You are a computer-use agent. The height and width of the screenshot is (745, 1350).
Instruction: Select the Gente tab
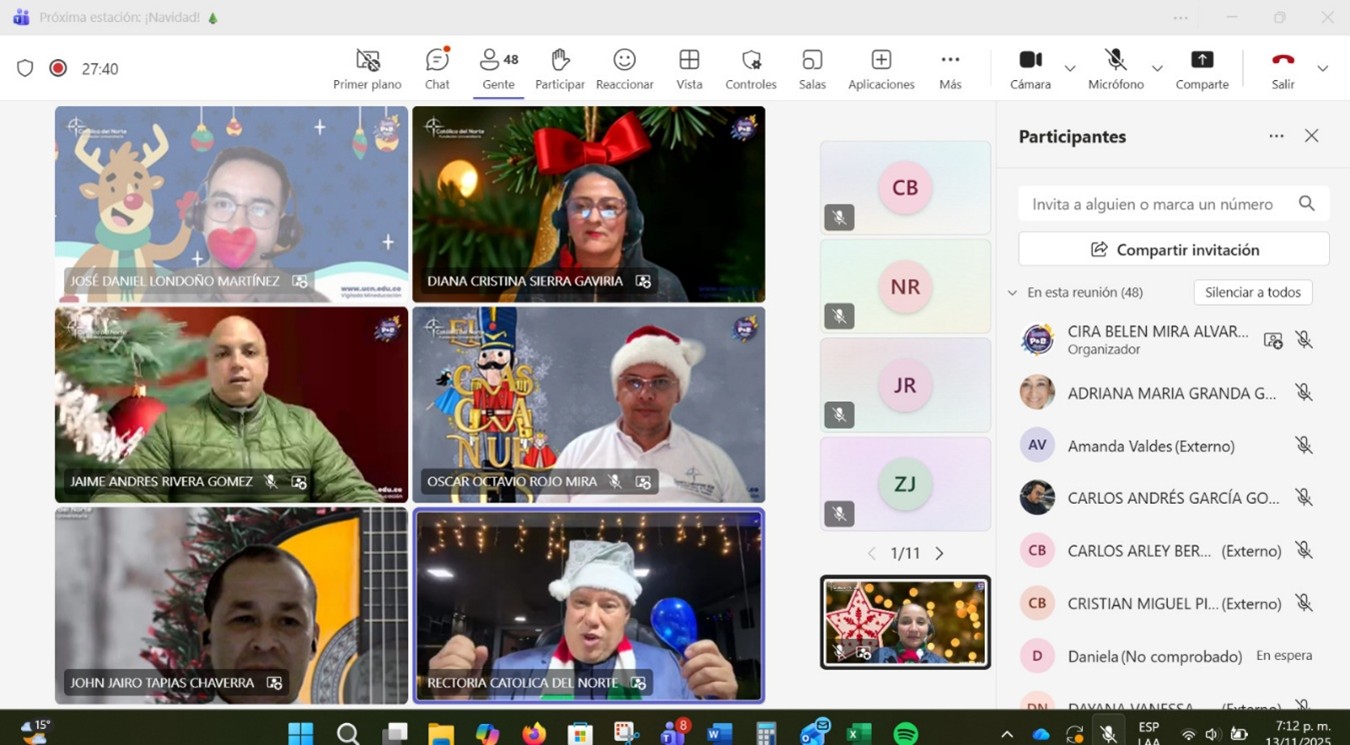tap(498, 69)
